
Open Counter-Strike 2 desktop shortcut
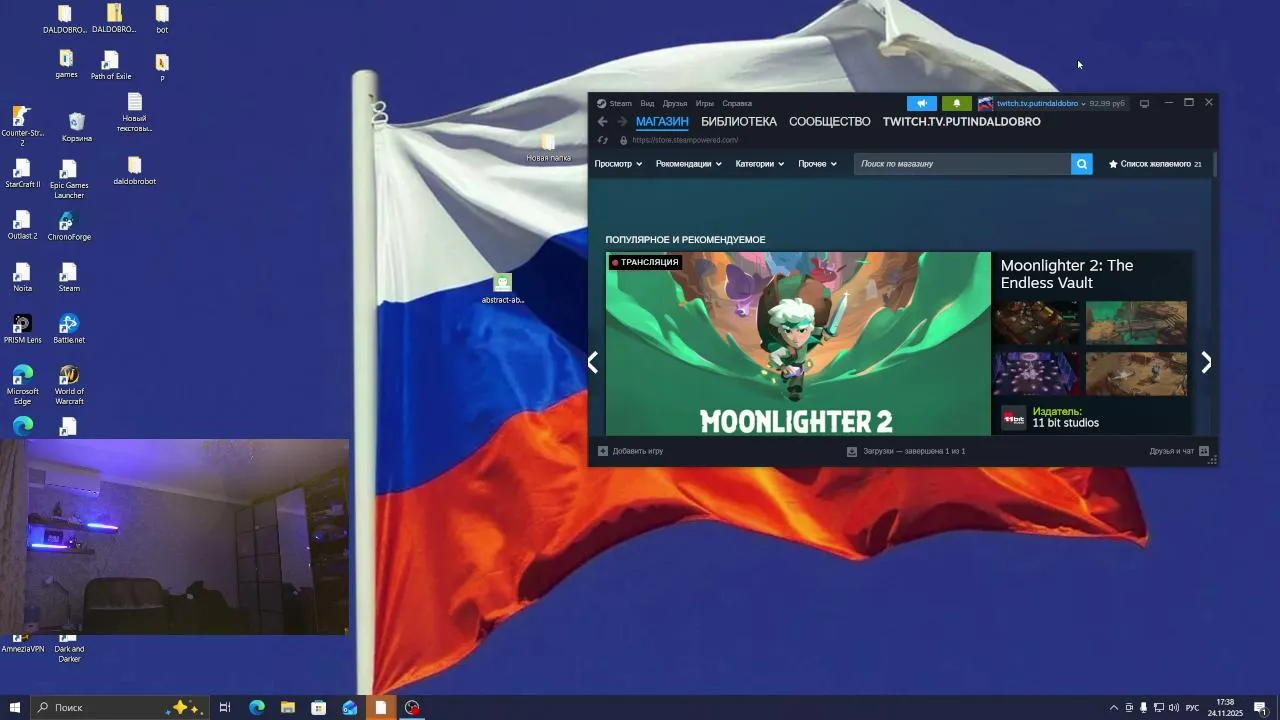click(22, 127)
